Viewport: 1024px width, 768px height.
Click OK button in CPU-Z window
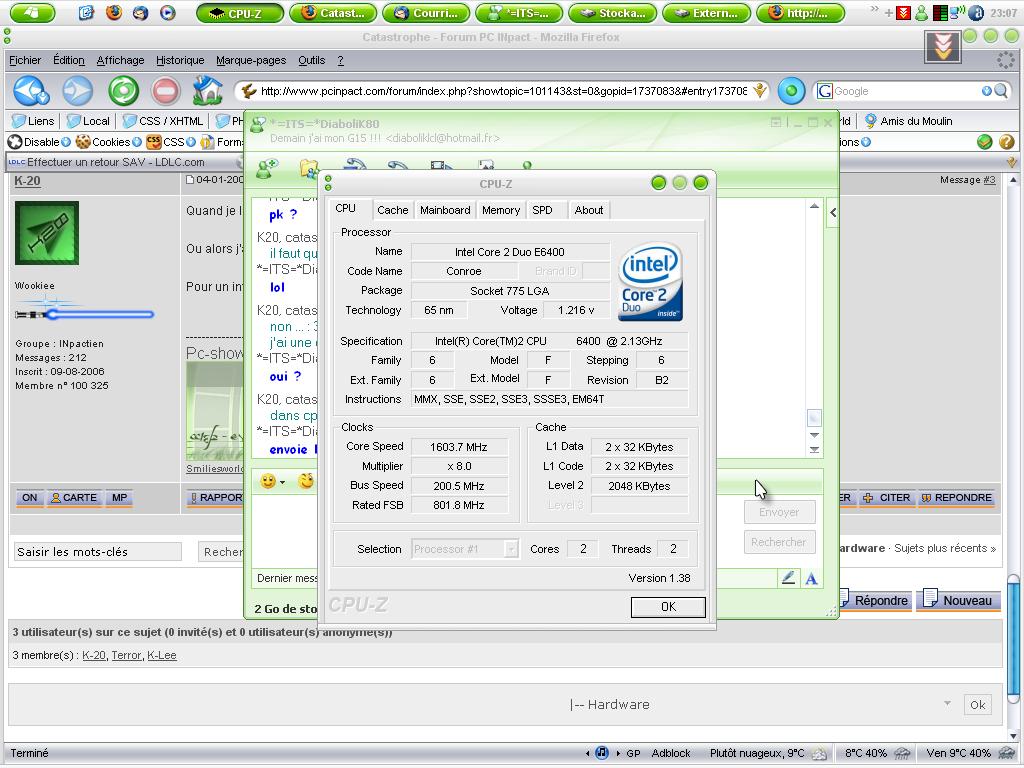coord(668,607)
